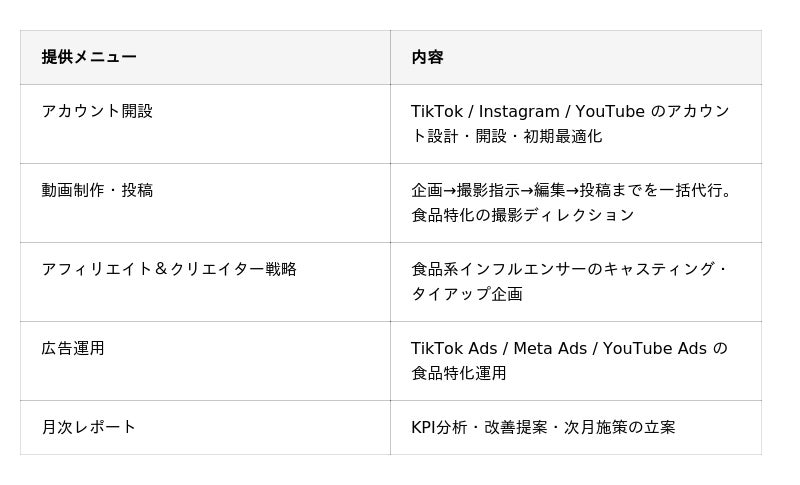Select the アフィリエイト&クリエイター戦略 cell

(x=169, y=269)
